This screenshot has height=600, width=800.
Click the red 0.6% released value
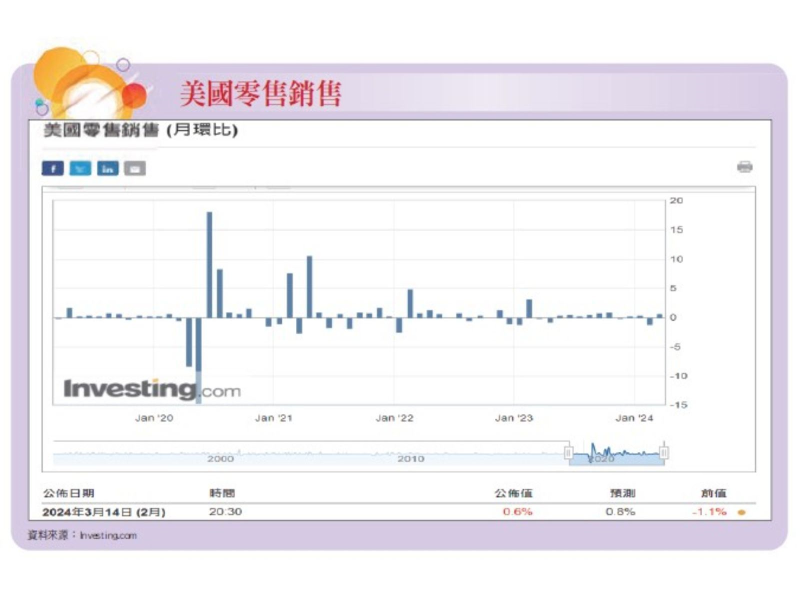[x=517, y=512]
